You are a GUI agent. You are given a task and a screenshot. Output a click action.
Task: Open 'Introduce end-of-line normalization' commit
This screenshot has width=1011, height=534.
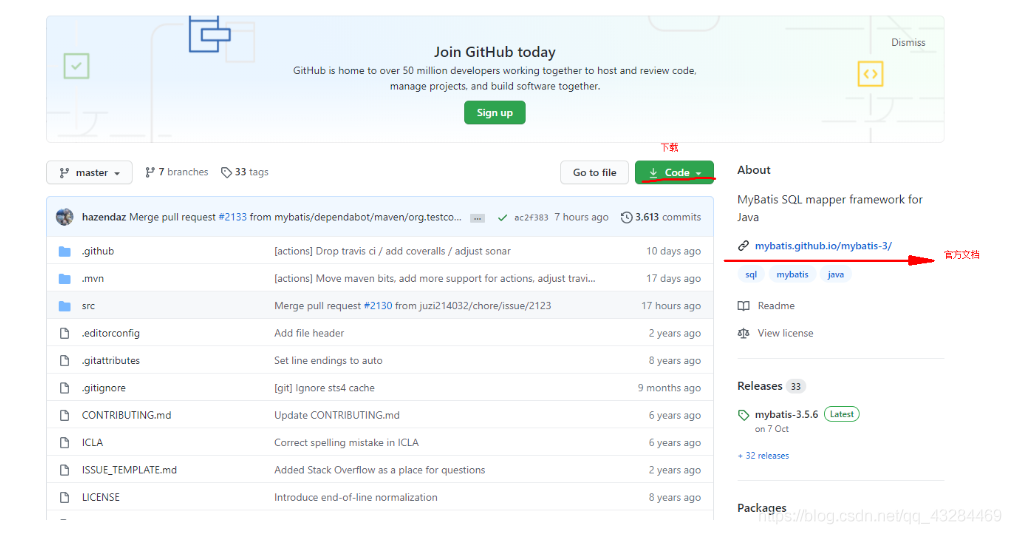[x=355, y=497]
